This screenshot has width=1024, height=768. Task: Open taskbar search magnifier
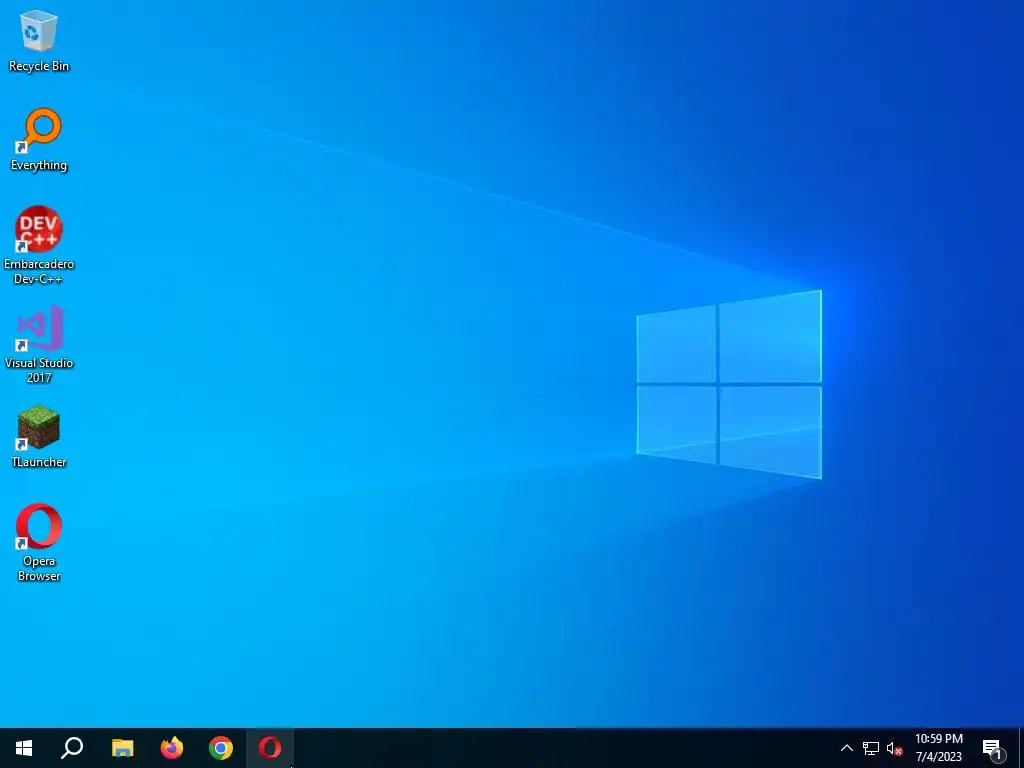click(x=72, y=748)
